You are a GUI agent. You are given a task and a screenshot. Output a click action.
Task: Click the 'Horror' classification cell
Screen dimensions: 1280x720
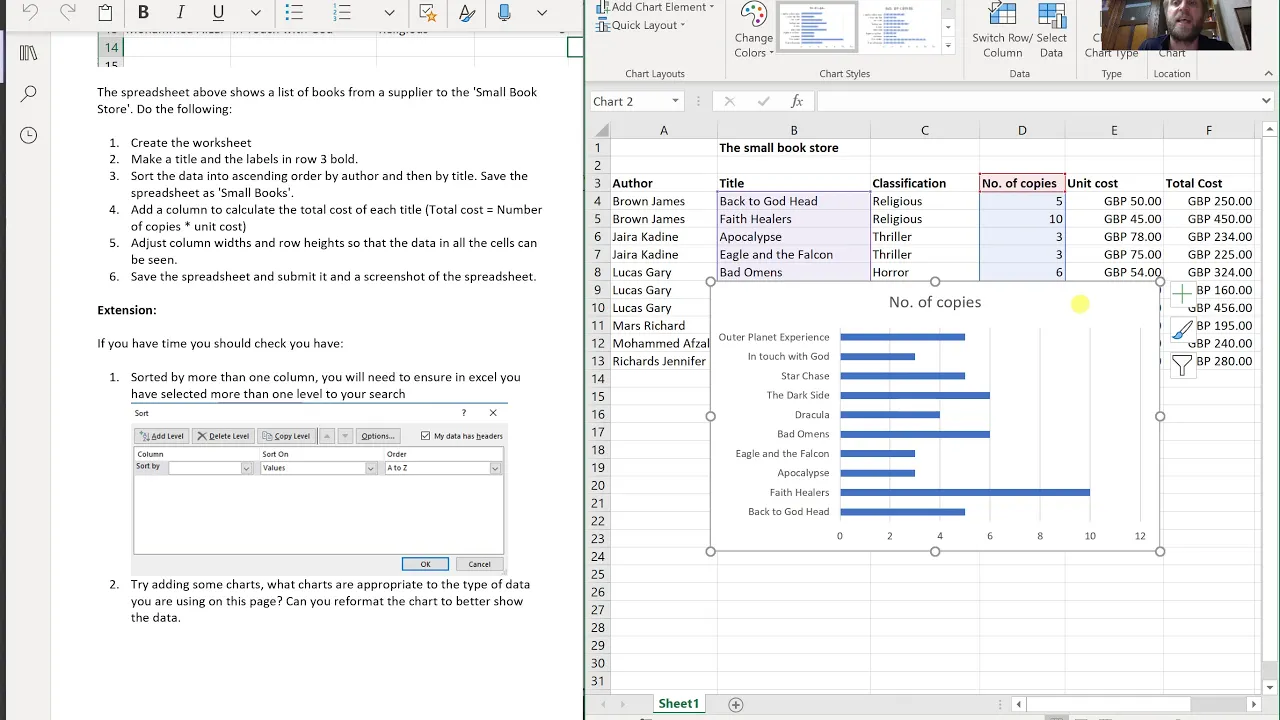point(925,272)
